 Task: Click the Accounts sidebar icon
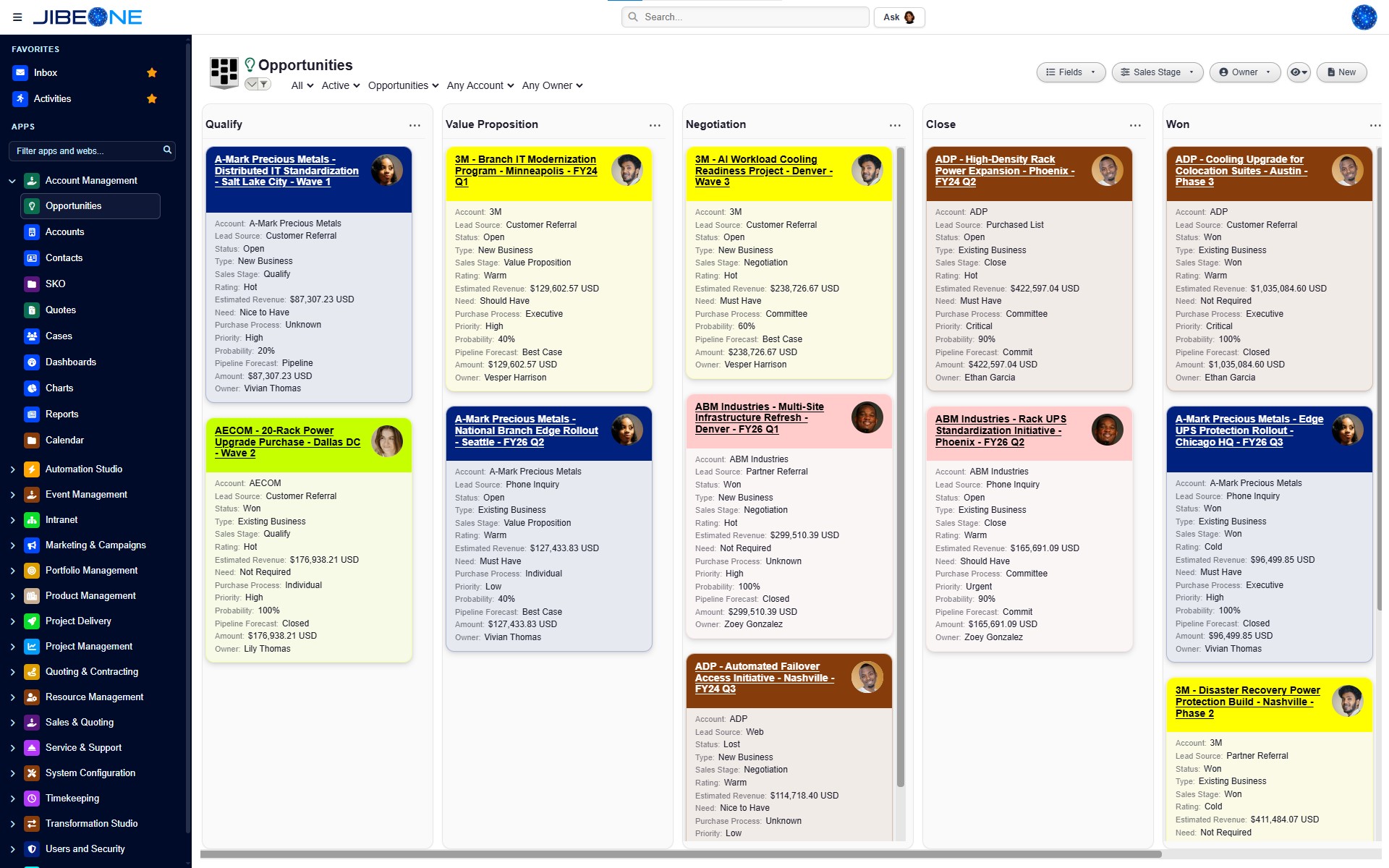pyautogui.click(x=32, y=232)
